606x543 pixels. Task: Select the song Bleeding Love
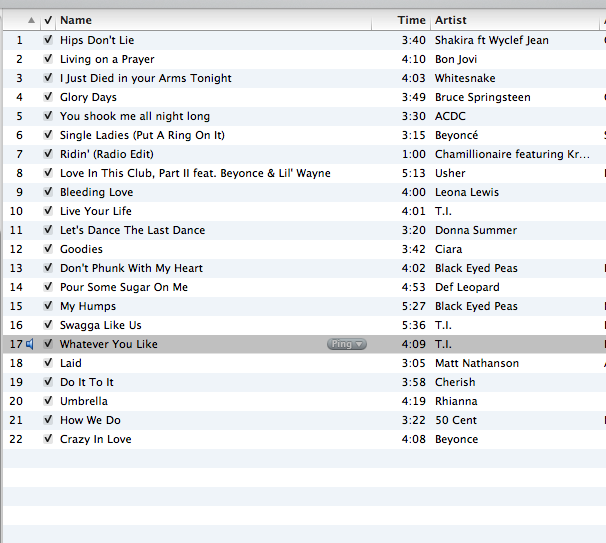[97, 192]
